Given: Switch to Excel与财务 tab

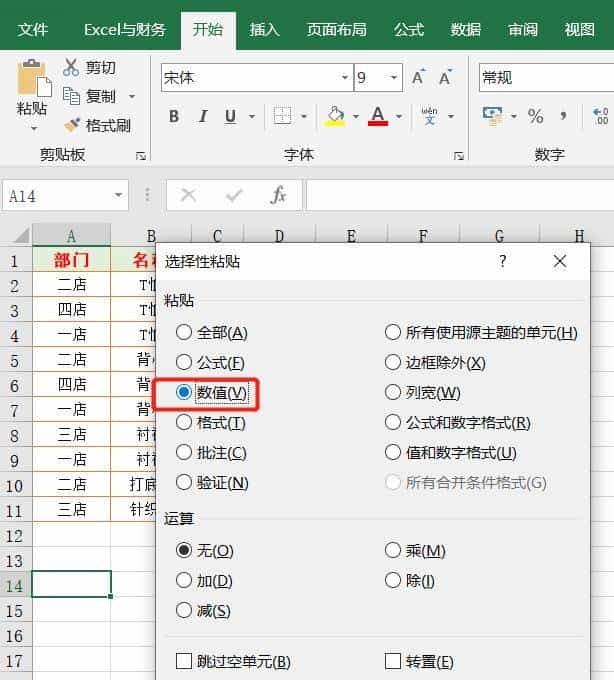Looking at the screenshot, I should point(125,29).
